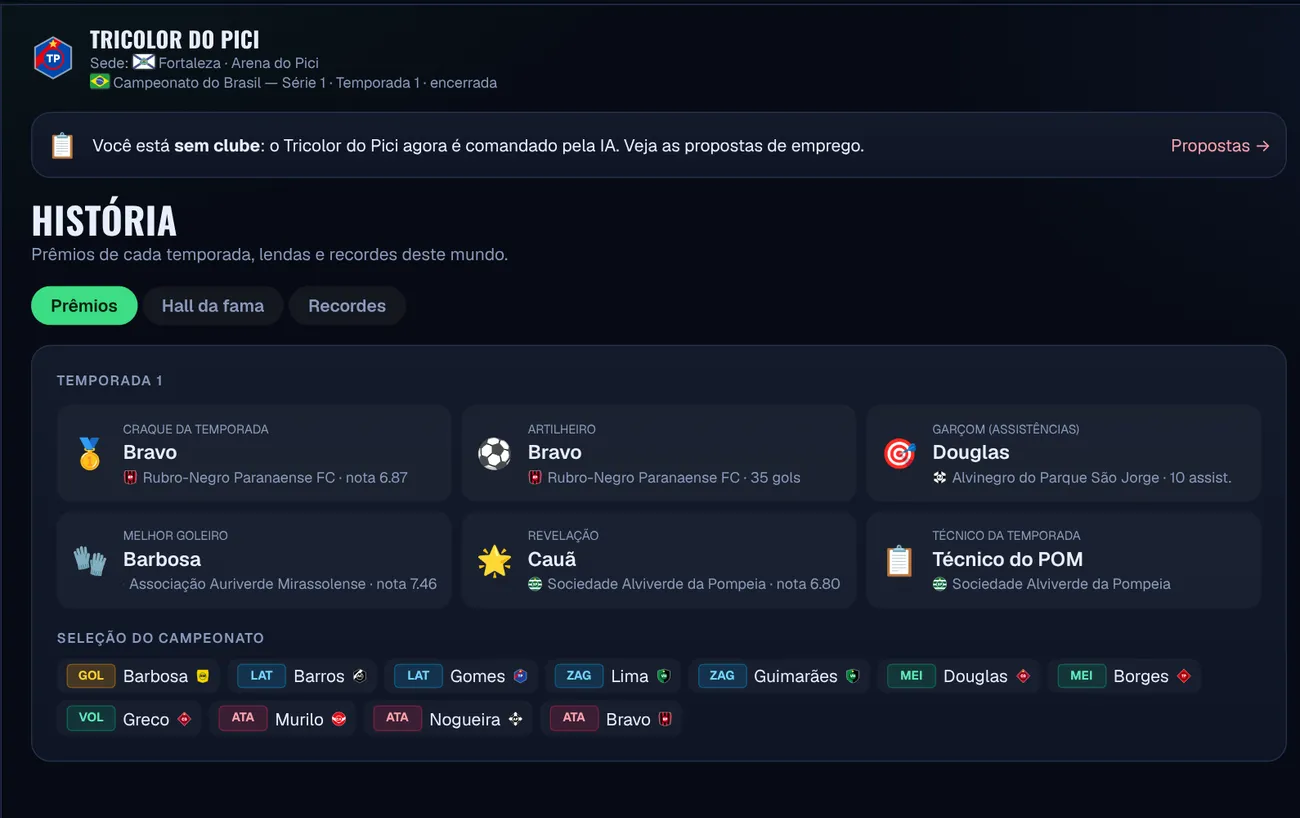Click Bravo's name in the Artilheiro card
The image size is (1300, 818).
(555, 453)
